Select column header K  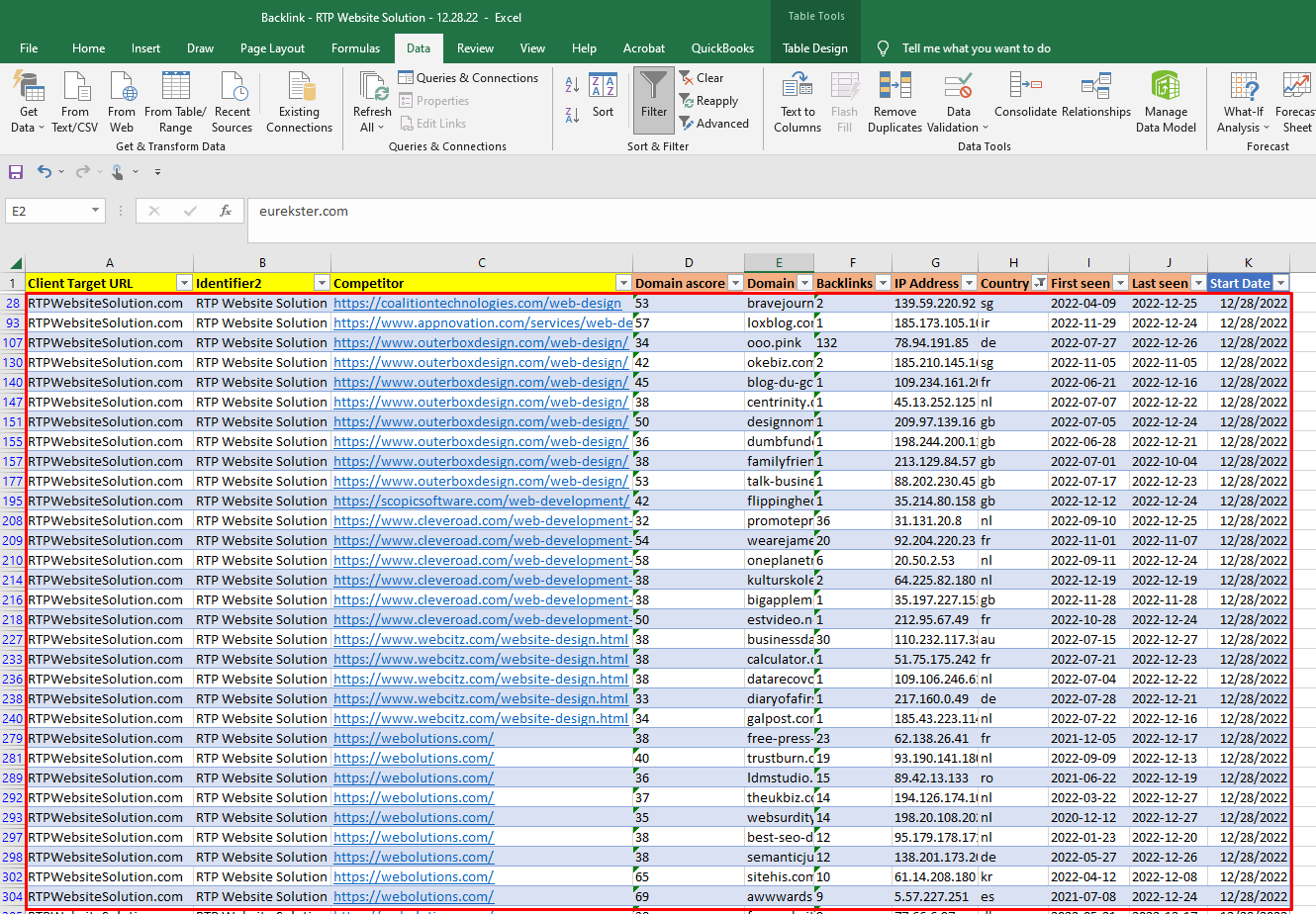tap(1249, 262)
